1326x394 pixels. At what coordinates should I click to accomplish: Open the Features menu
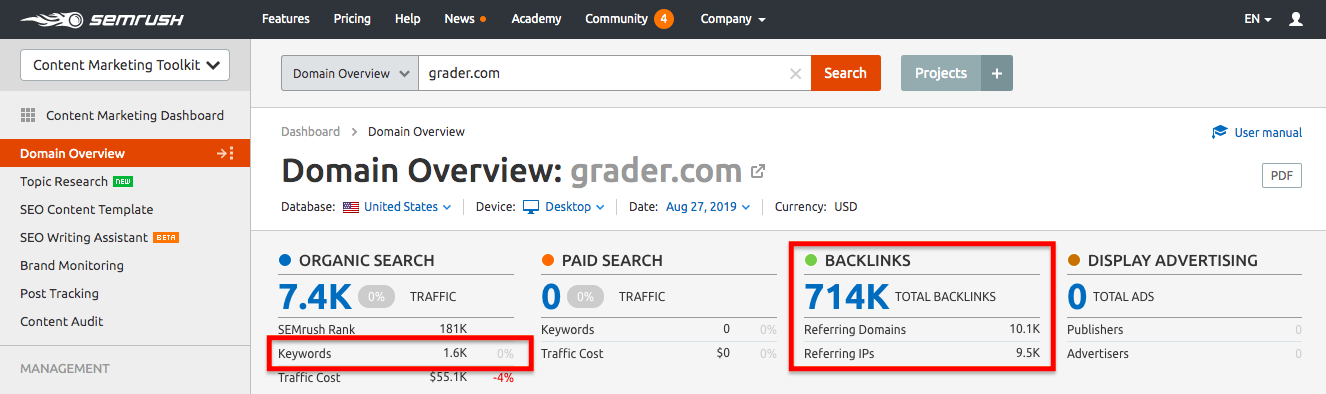coord(286,19)
